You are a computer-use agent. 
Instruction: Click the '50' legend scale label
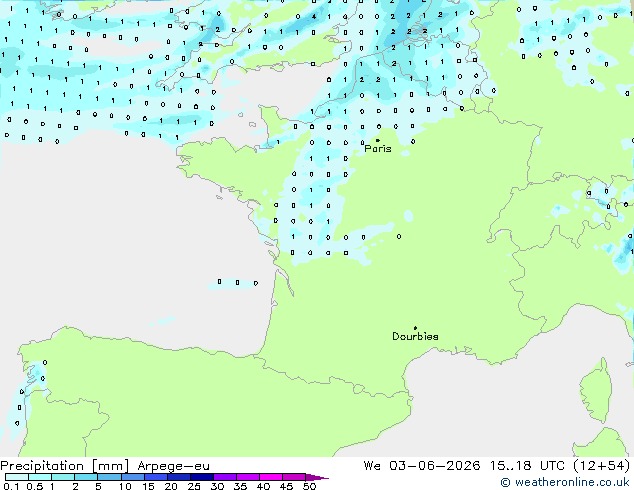pyautogui.click(x=309, y=486)
